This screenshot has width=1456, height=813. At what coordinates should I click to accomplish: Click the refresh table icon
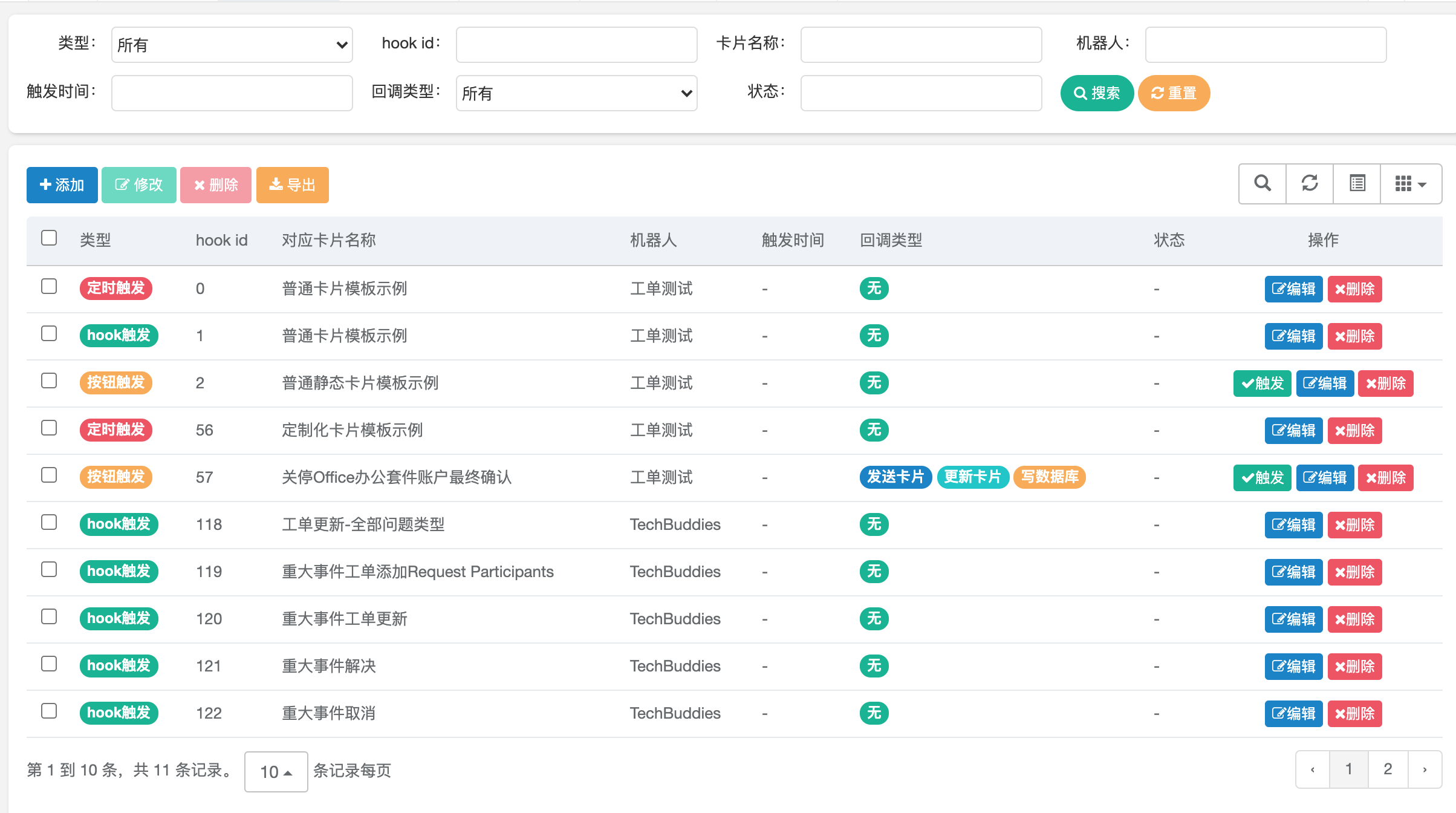click(1310, 183)
